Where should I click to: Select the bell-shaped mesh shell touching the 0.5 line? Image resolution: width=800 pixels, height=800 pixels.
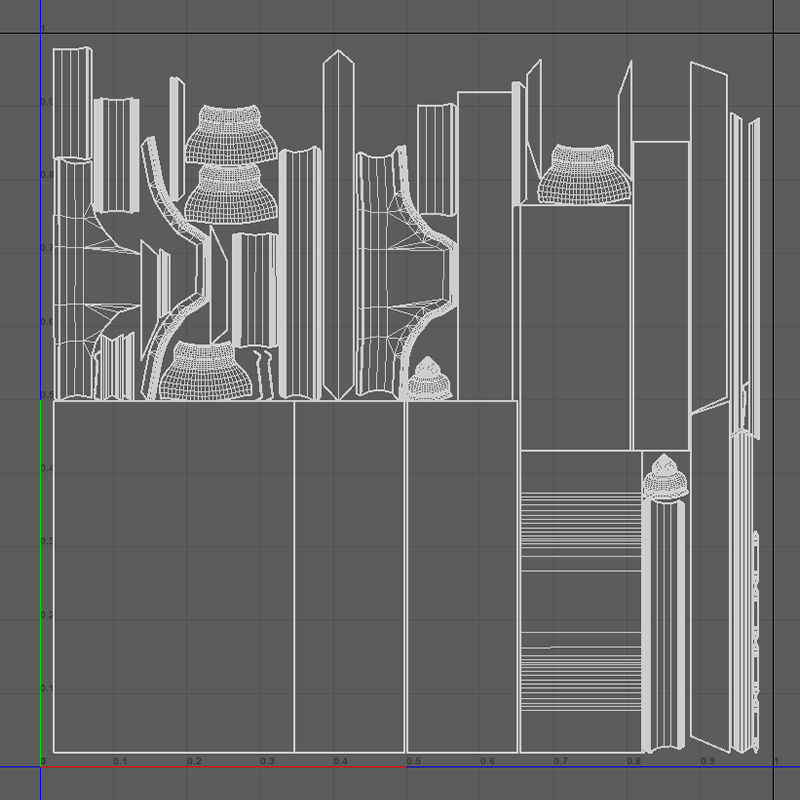pos(205,370)
